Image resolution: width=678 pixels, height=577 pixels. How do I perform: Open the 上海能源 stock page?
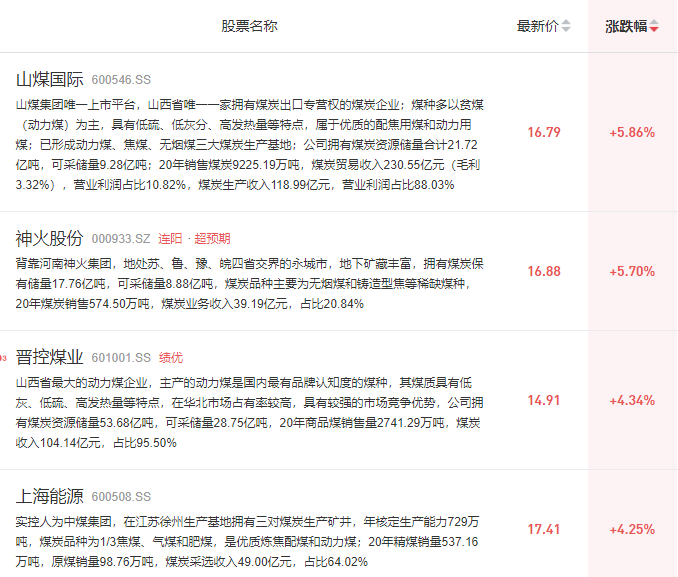tap(49, 496)
